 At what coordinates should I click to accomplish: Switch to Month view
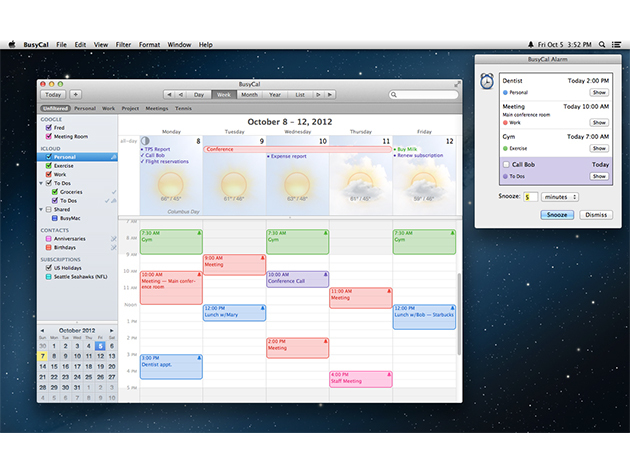(250, 94)
